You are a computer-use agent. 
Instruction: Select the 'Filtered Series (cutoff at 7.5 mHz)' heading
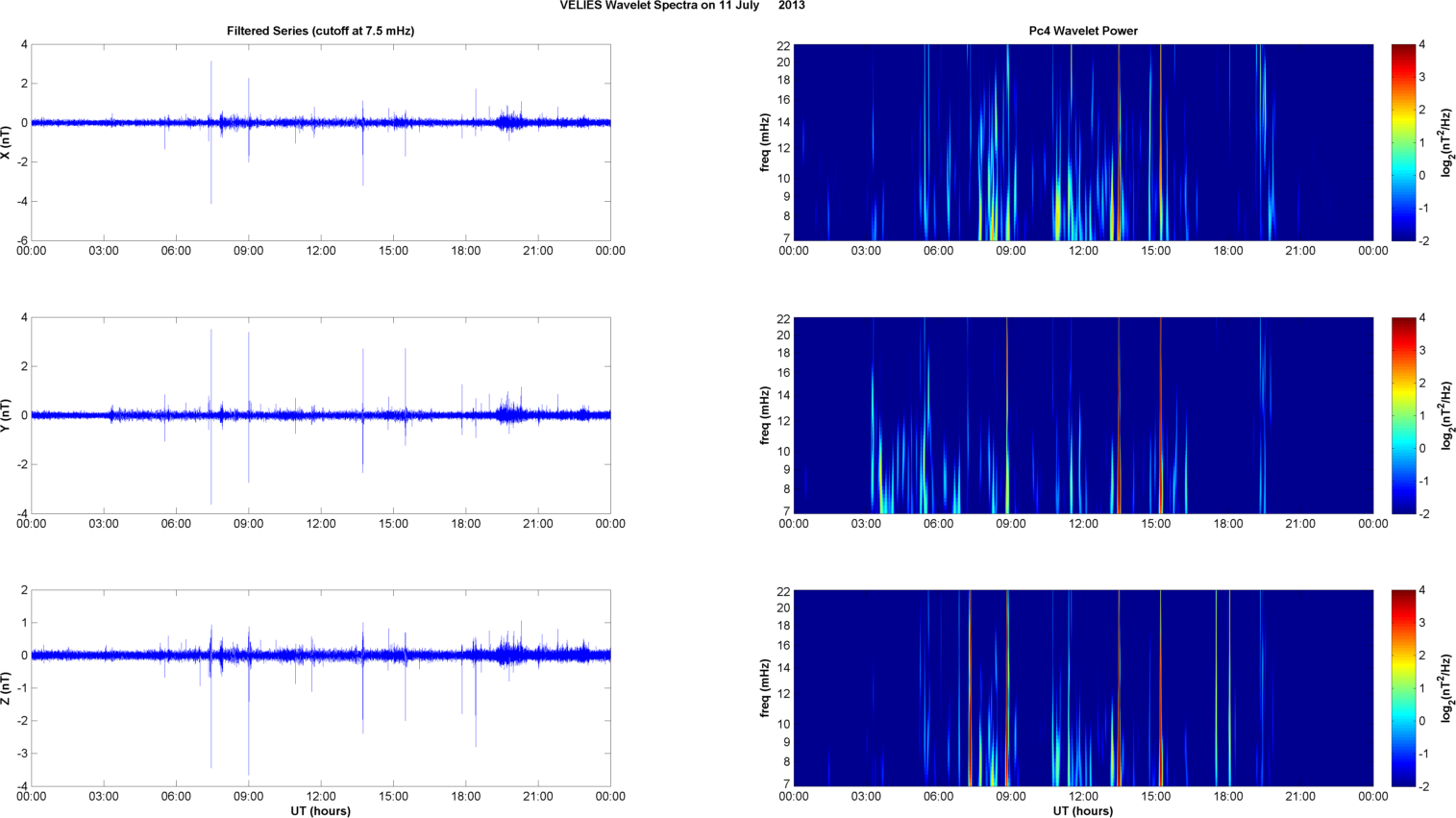click(x=320, y=31)
